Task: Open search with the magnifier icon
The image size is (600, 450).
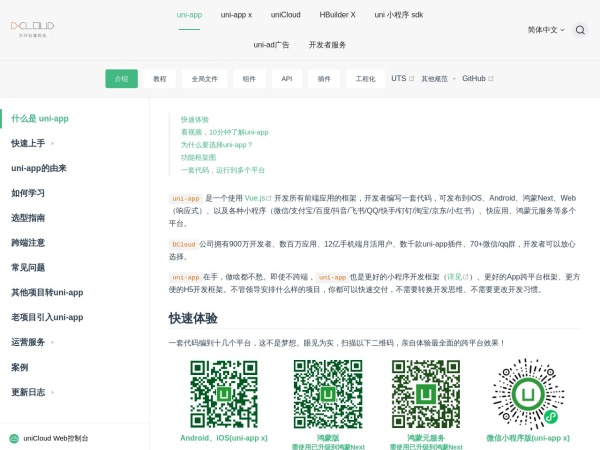Action: pos(580,30)
